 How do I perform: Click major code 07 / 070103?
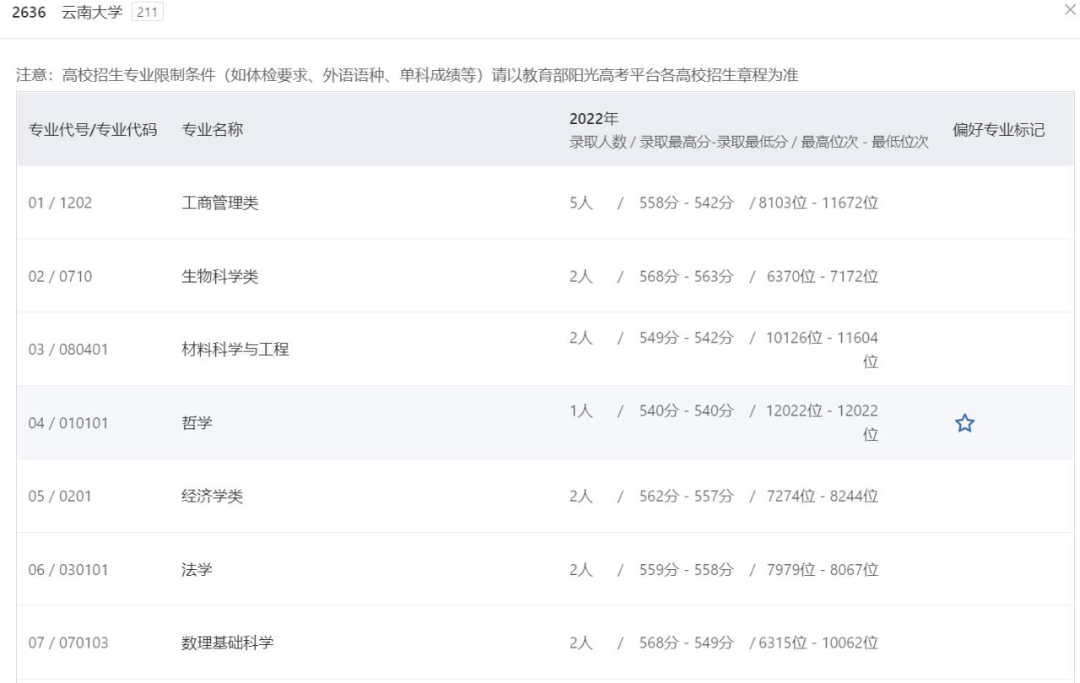click(x=68, y=642)
